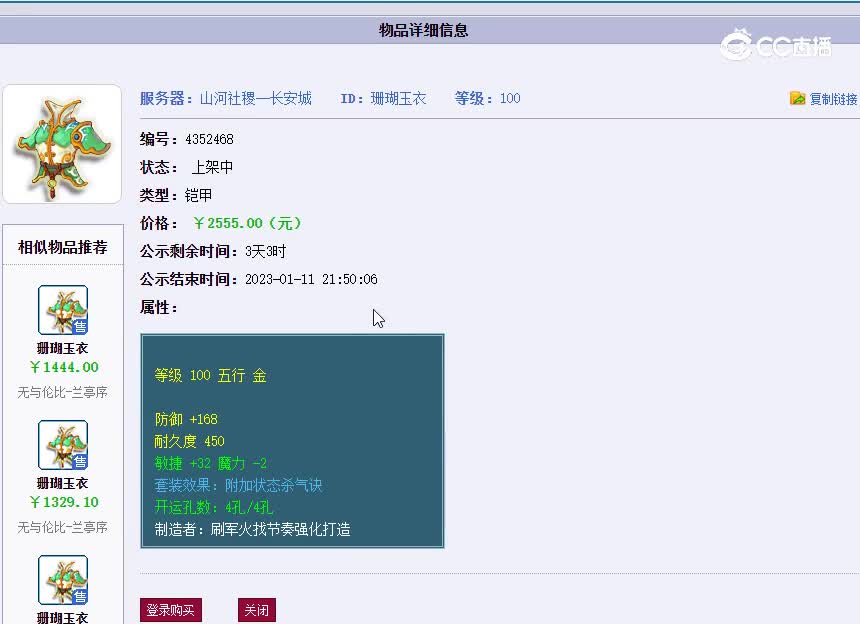Image resolution: width=860 pixels, height=624 pixels.
Task: Open the ¥1329.10 珊瑚玉衣 recommendation thumbnail
Action: (x=63, y=445)
